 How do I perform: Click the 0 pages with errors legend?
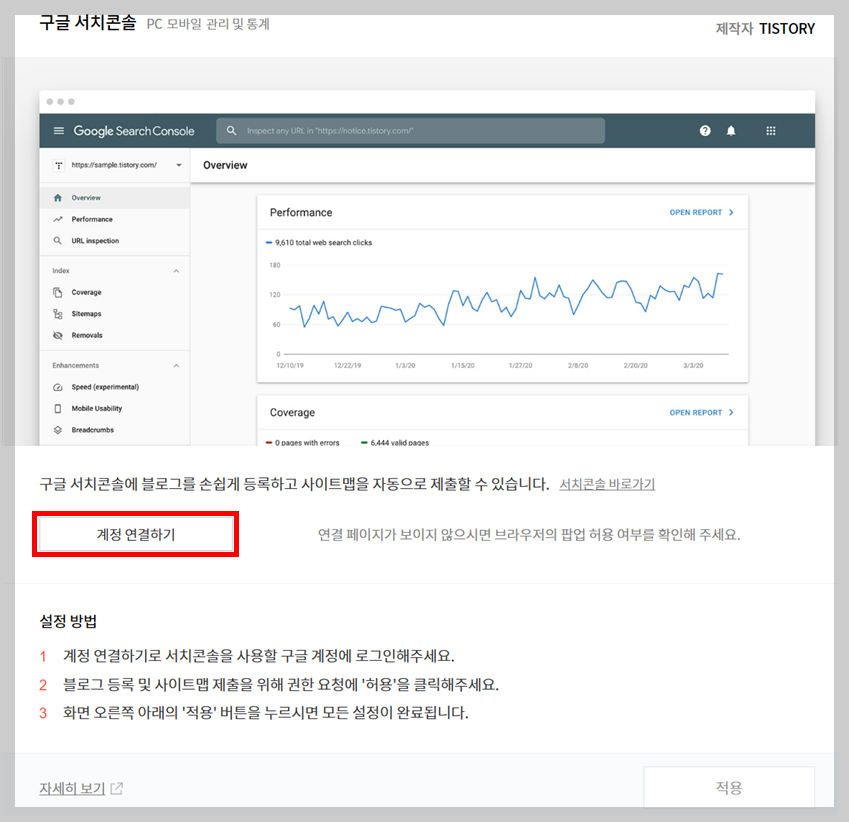pos(303,442)
